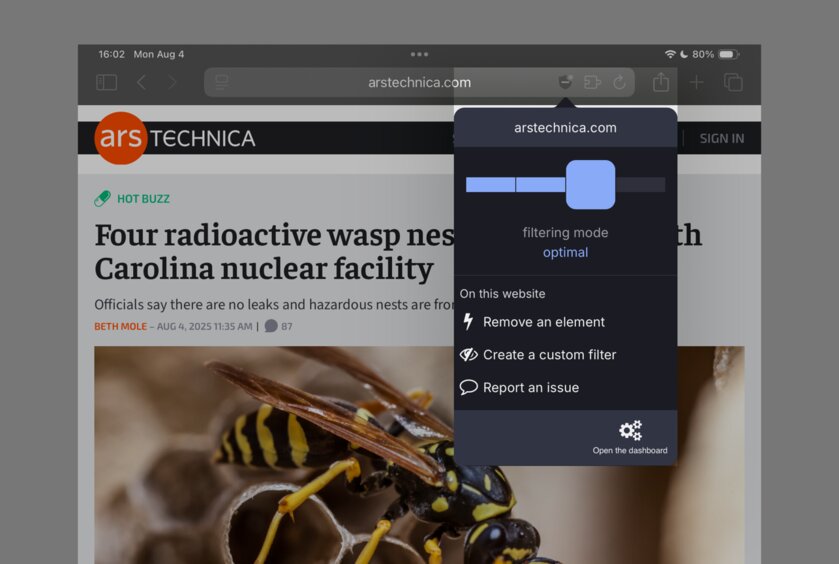Screen dimensions: 839x564
Task: Click the moon Do Not Disturb icon
Action: (684, 54)
